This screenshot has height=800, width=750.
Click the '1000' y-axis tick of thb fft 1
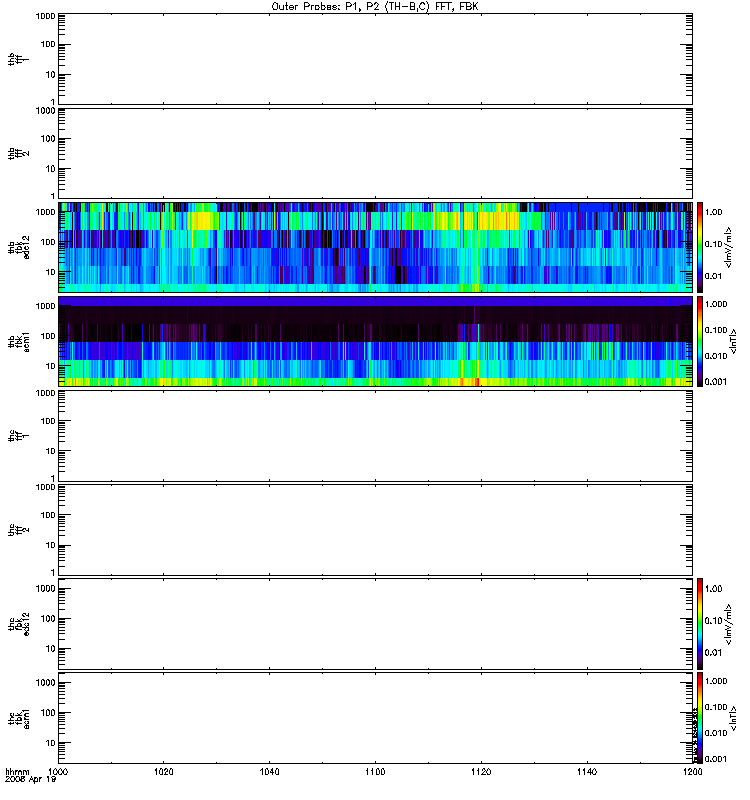(45, 16)
